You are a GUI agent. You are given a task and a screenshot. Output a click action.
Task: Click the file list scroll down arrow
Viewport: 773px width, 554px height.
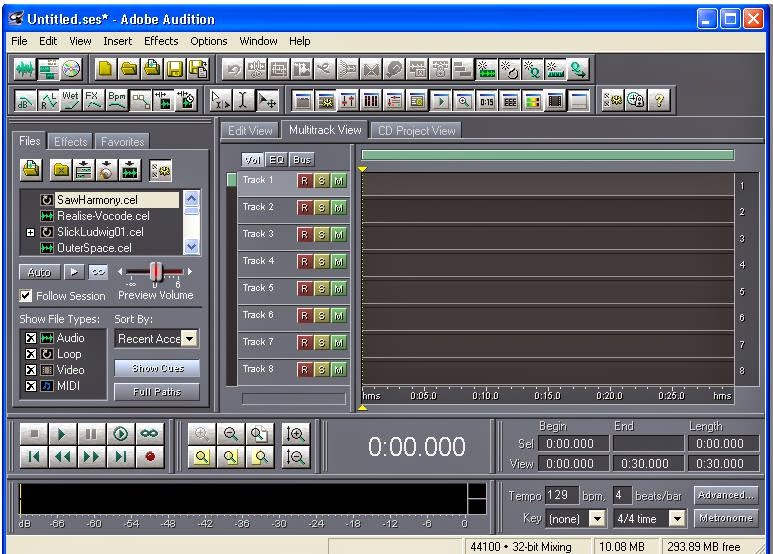pos(191,246)
